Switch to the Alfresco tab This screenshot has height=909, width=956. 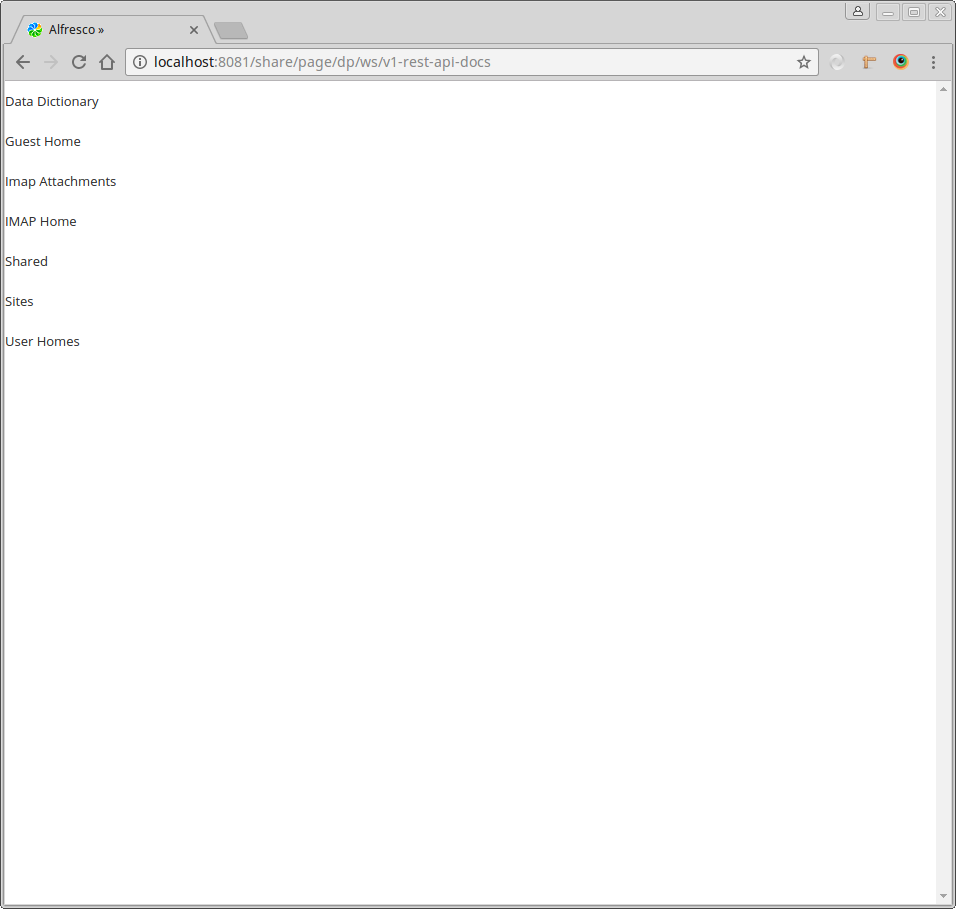coord(100,30)
